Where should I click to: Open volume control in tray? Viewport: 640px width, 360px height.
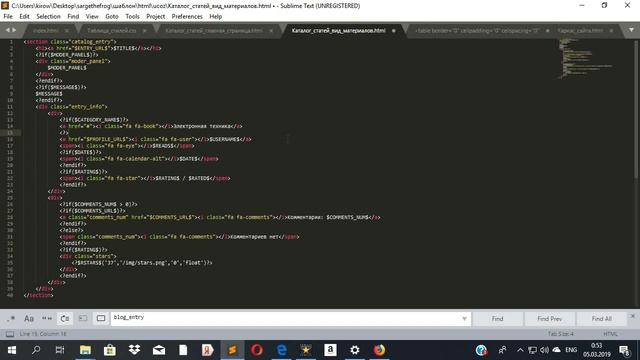544,350
